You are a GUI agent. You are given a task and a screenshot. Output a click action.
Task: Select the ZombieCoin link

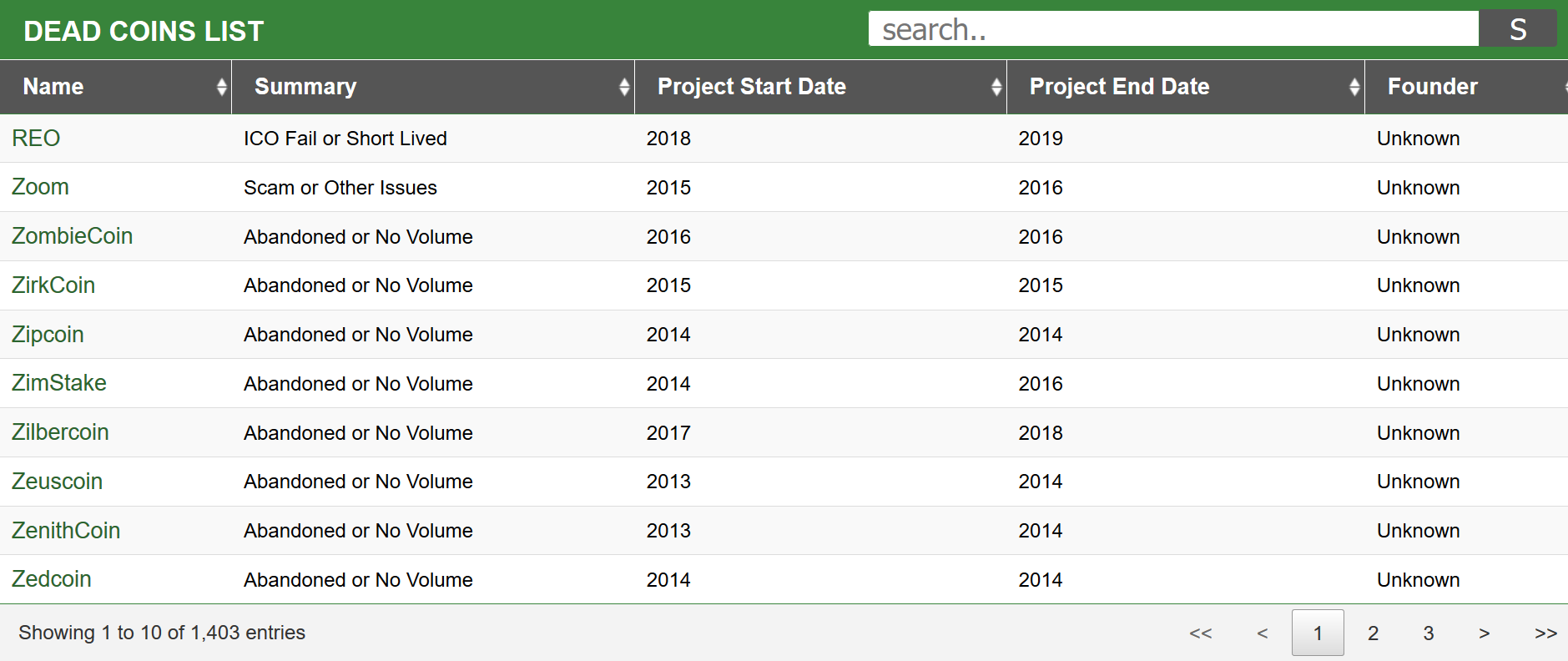(x=72, y=236)
